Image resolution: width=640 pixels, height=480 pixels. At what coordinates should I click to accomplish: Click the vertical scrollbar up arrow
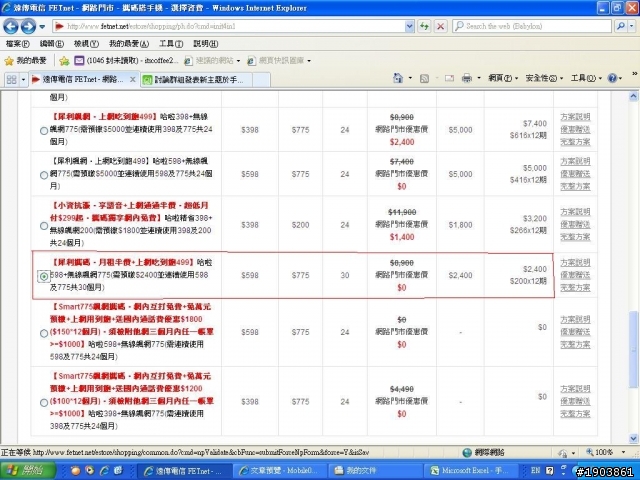pyautogui.click(x=633, y=97)
